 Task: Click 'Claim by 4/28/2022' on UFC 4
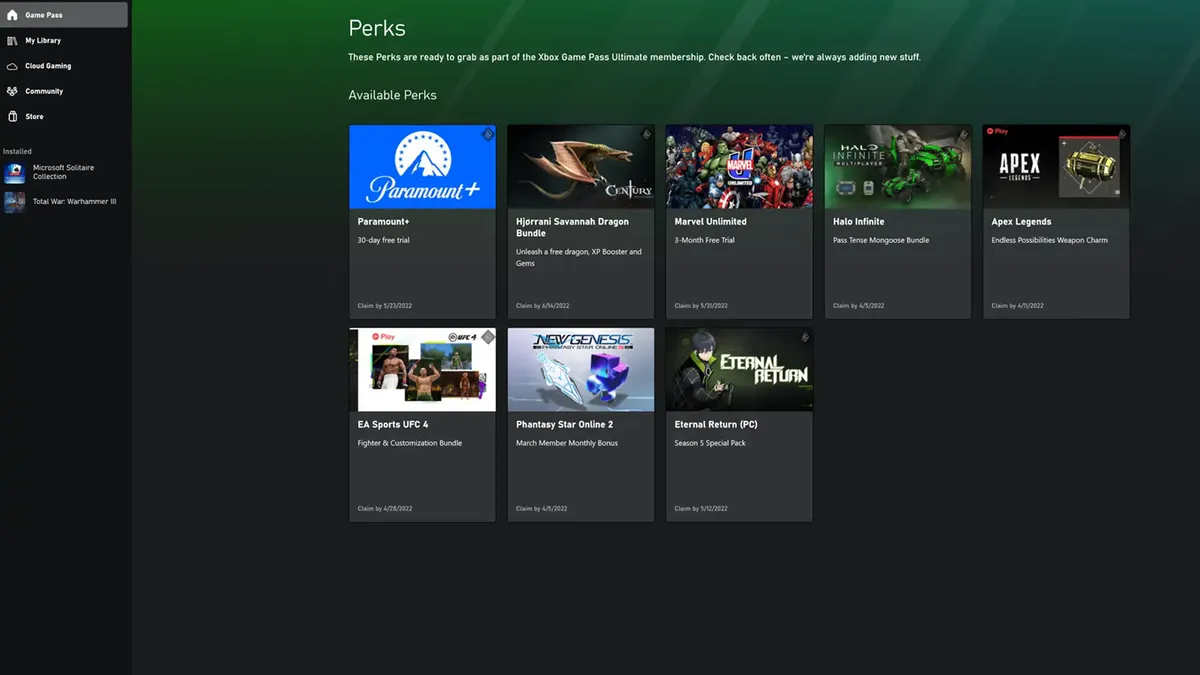[x=384, y=509]
